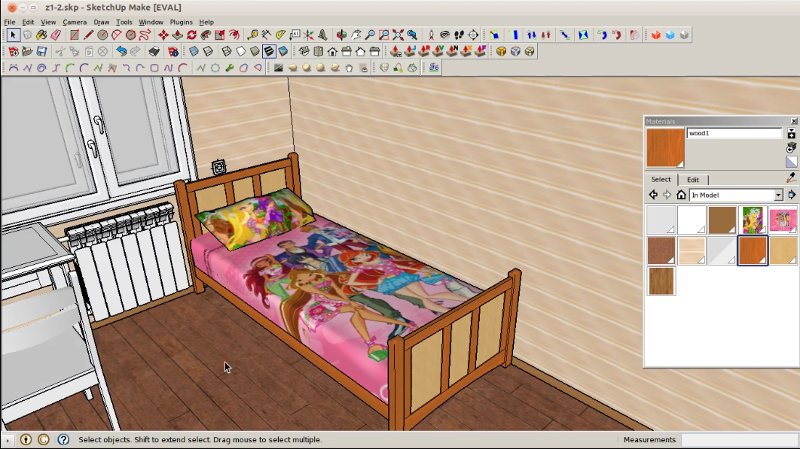The width and height of the screenshot is (800, 449).
Task: Enable Shaded With Textures style
Action: [x=269, y=51]
